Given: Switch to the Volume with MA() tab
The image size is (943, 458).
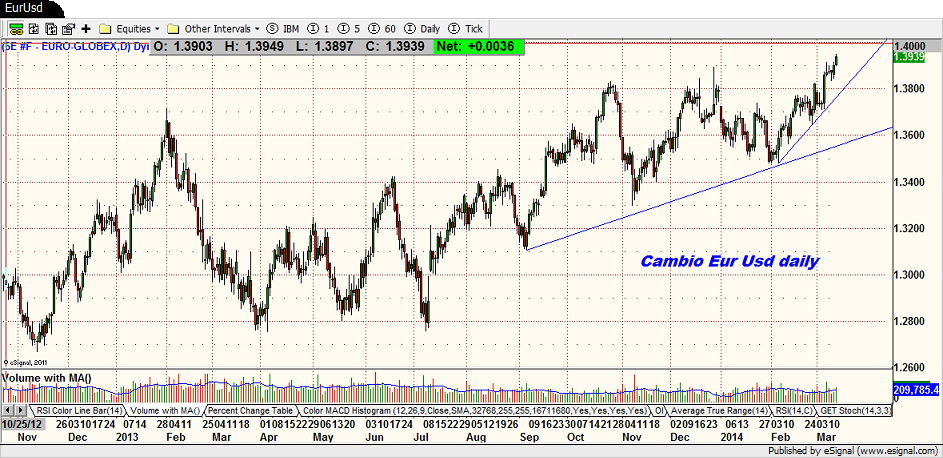Looking at the screenshot, I should tap(165, 411).
